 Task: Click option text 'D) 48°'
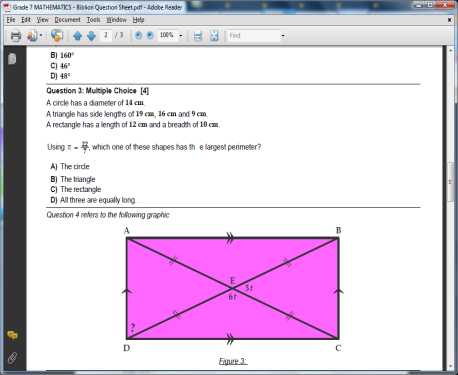tap(60, 76)
